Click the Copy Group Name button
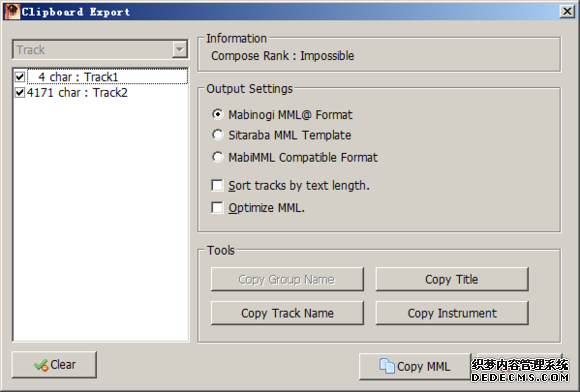This screenshot has width=580, height=392. click(x=287, y=279)
